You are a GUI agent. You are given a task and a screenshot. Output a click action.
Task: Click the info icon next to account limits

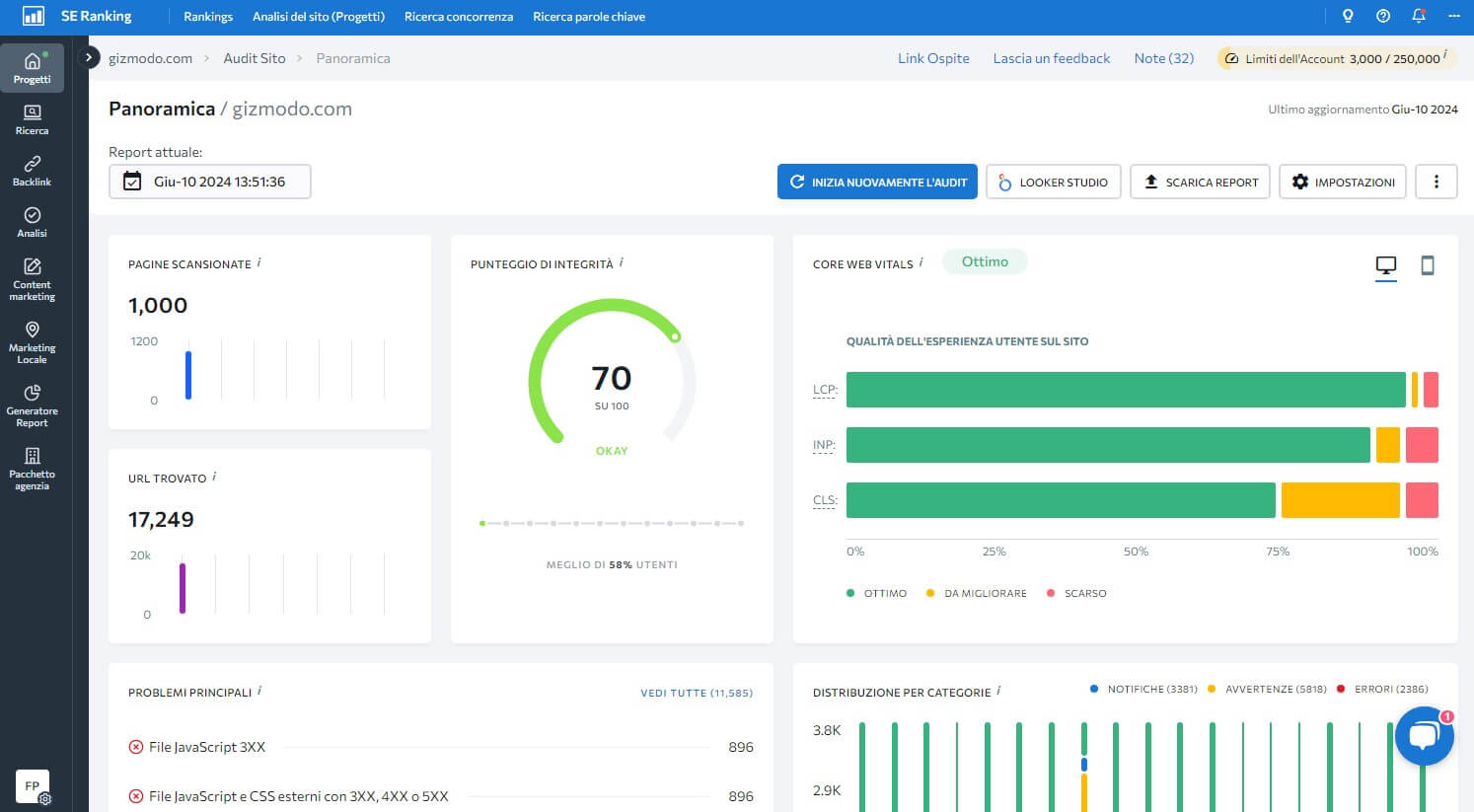tap(1445, 55)
